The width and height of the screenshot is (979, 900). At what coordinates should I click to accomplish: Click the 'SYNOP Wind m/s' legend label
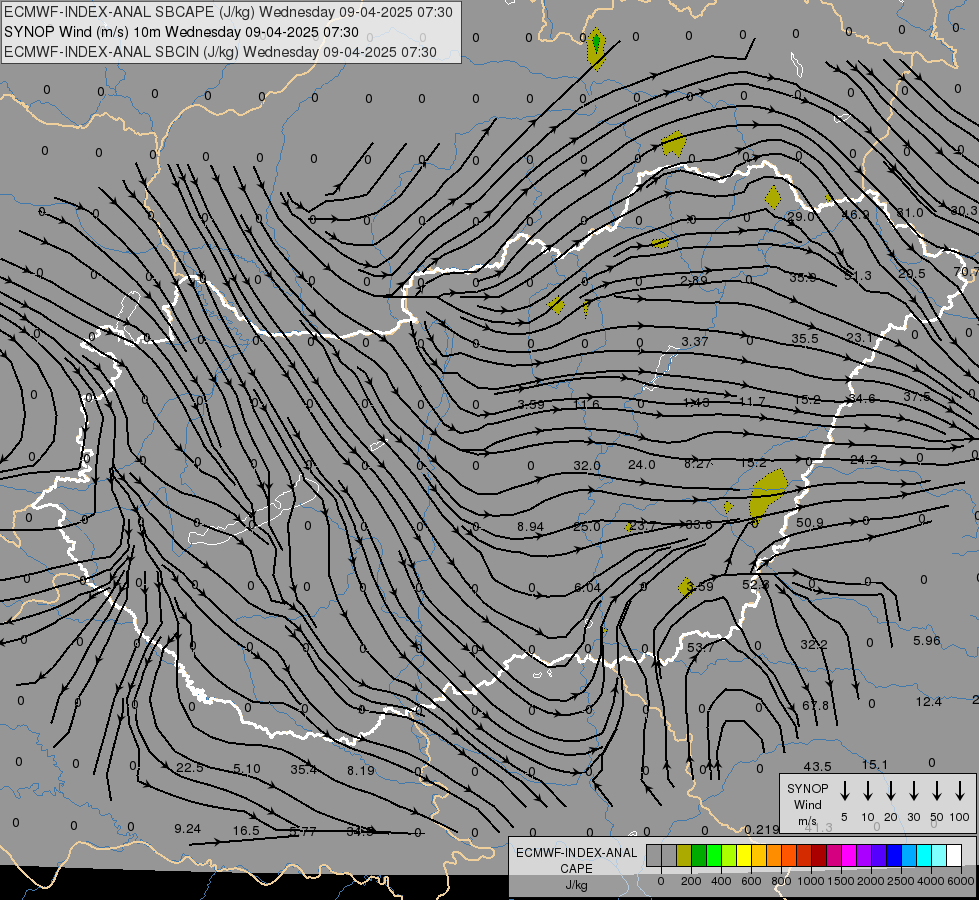(807, 805)
